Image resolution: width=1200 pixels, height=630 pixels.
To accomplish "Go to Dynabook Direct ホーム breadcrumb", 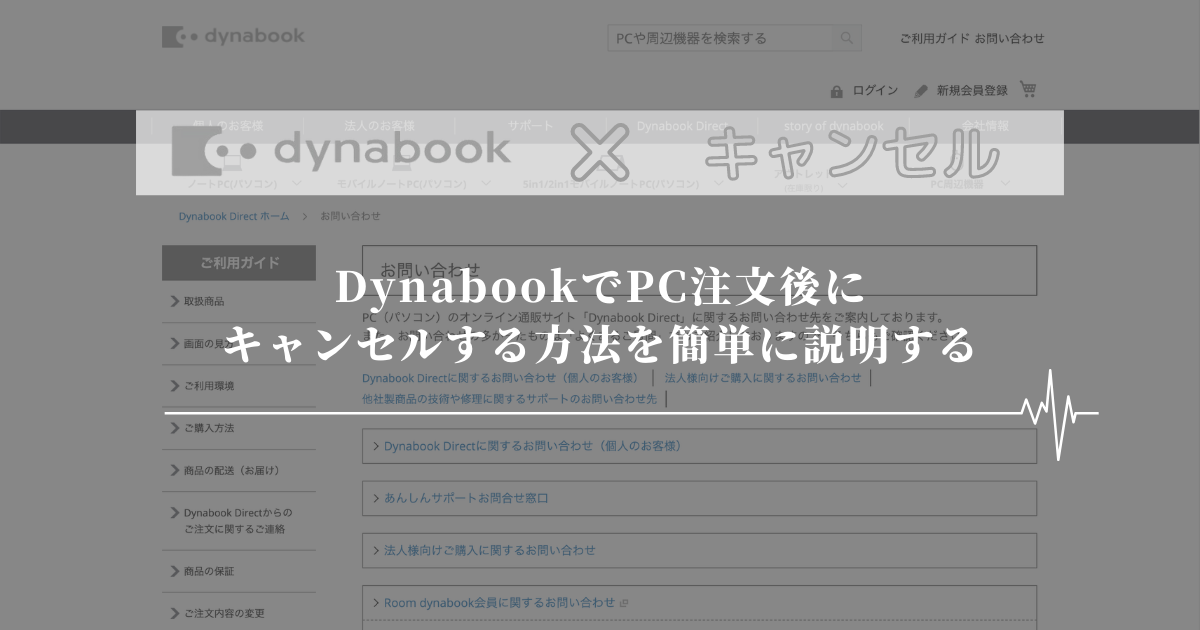I will (x=234, y=216).
